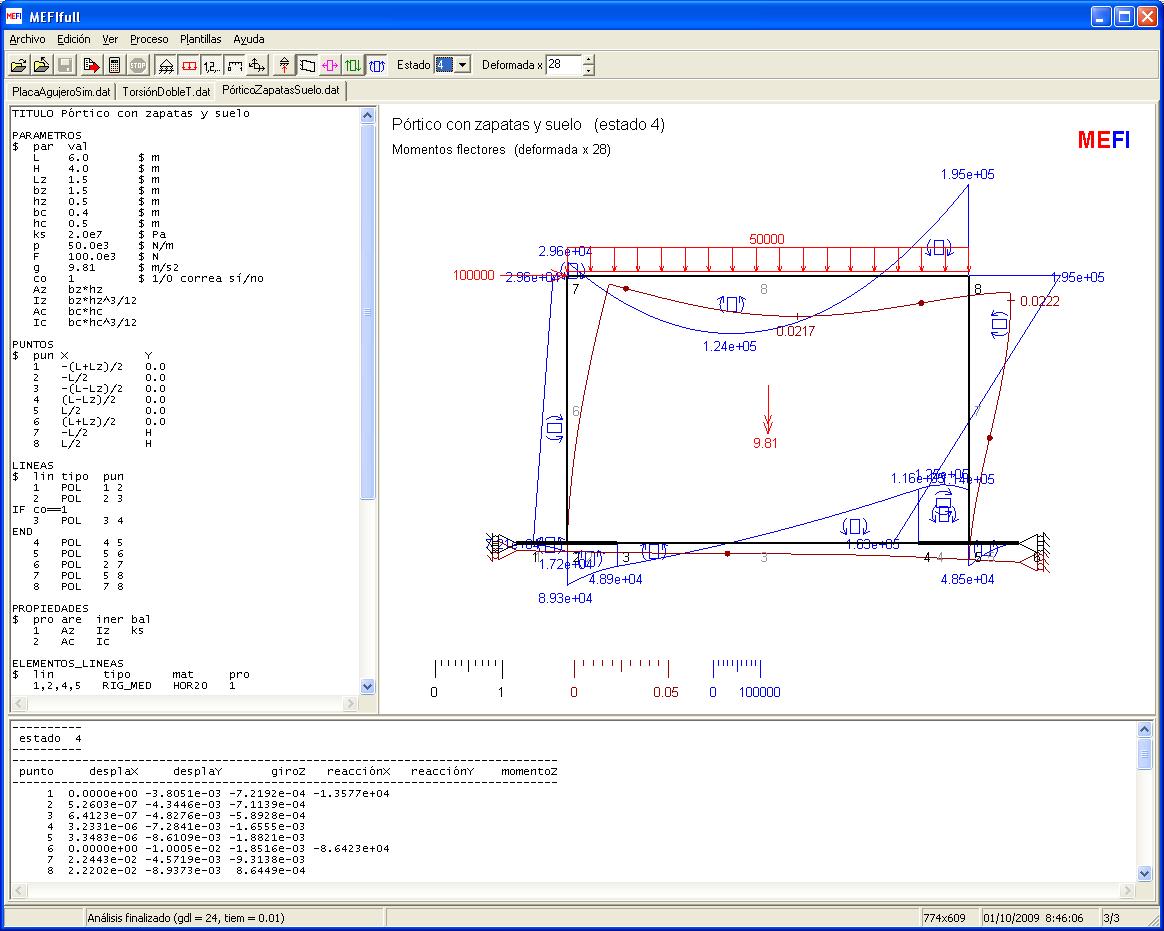1164x931 pixels.
Task: Click the date and time status bar entry
Action: click(x=1033, y=918)
